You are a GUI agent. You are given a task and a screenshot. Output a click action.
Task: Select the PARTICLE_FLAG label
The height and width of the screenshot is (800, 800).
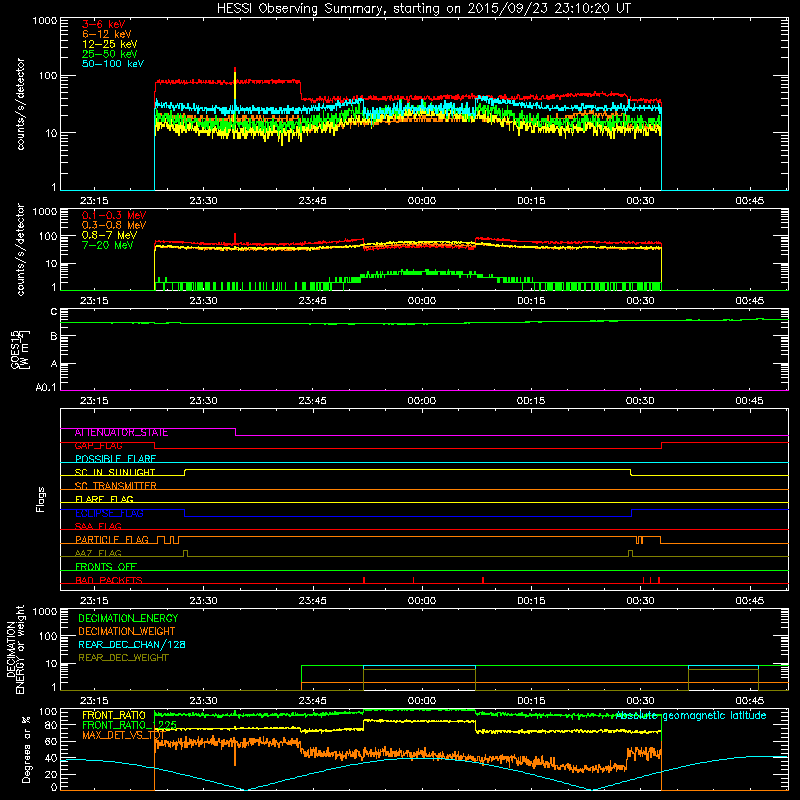(x=112, y=540)
